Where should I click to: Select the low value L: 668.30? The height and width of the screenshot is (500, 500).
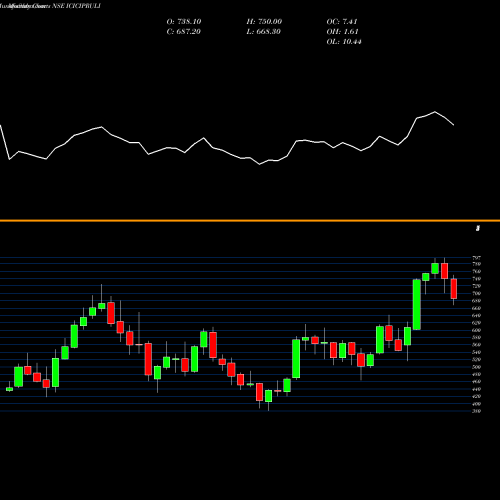(263, 32)
